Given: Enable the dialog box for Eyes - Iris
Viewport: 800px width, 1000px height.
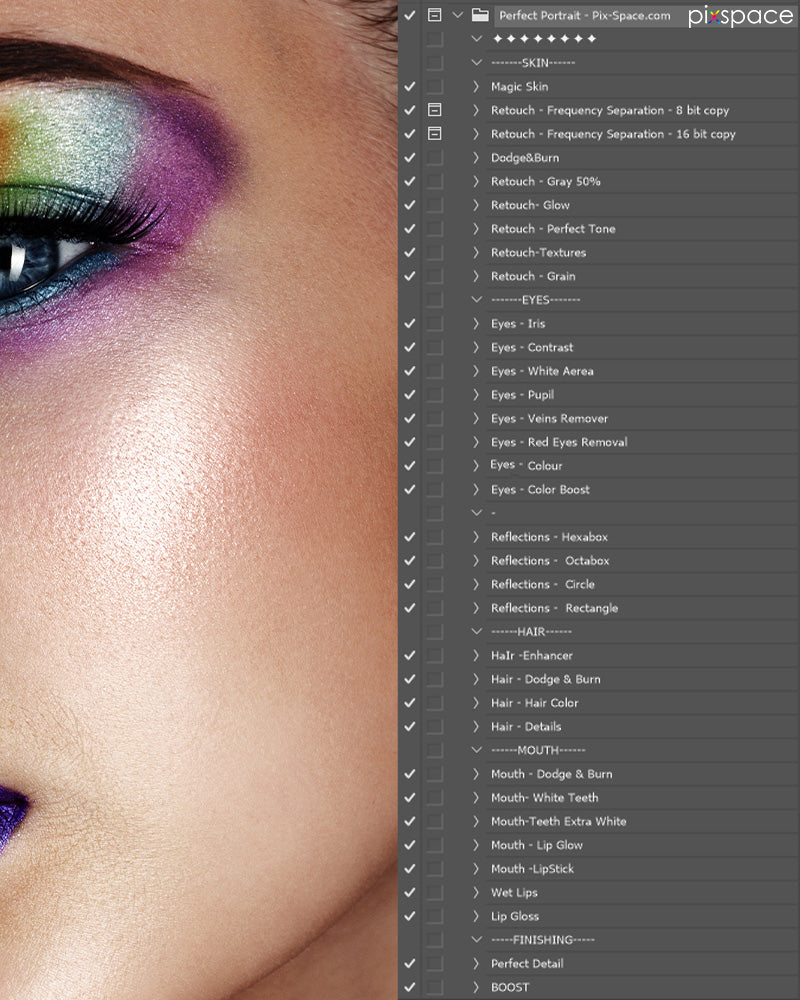Looking at the screenshot, I should click(x=434, y=324).
